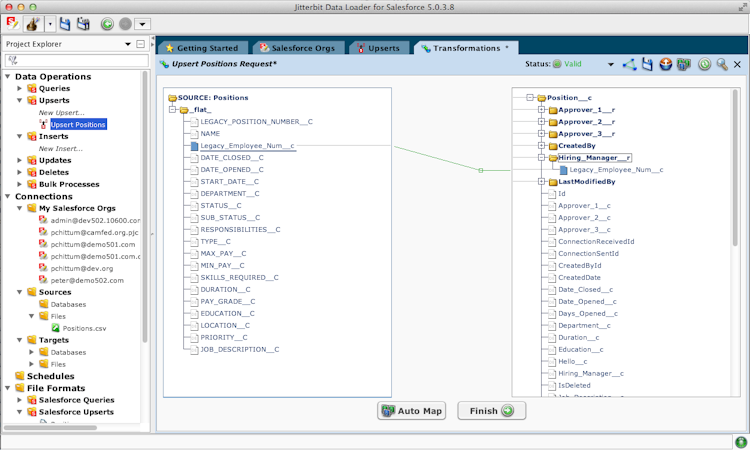This screenshot has width=750, height=450.
Task: Collapse the _flat_ source node
Action: pyautogui.click(x=173, y=110)
